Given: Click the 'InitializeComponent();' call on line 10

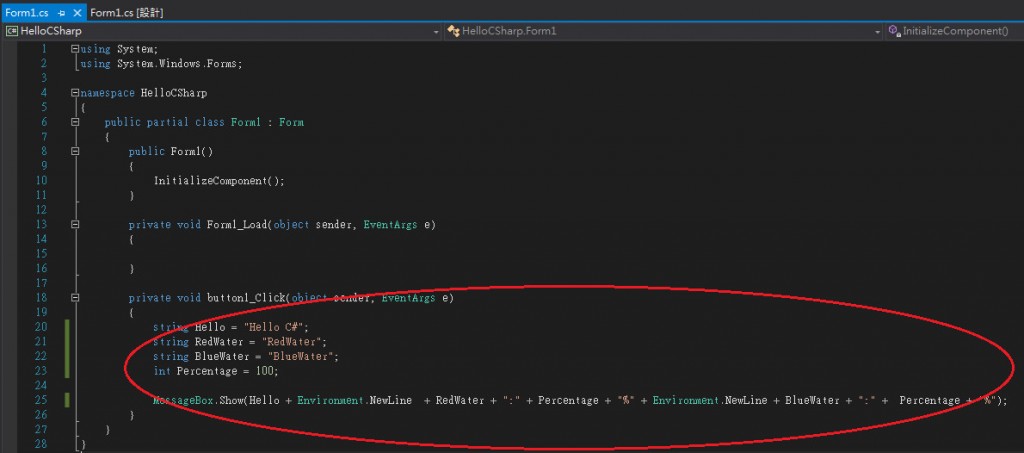Looking at the screenshot, I should 219,181.
